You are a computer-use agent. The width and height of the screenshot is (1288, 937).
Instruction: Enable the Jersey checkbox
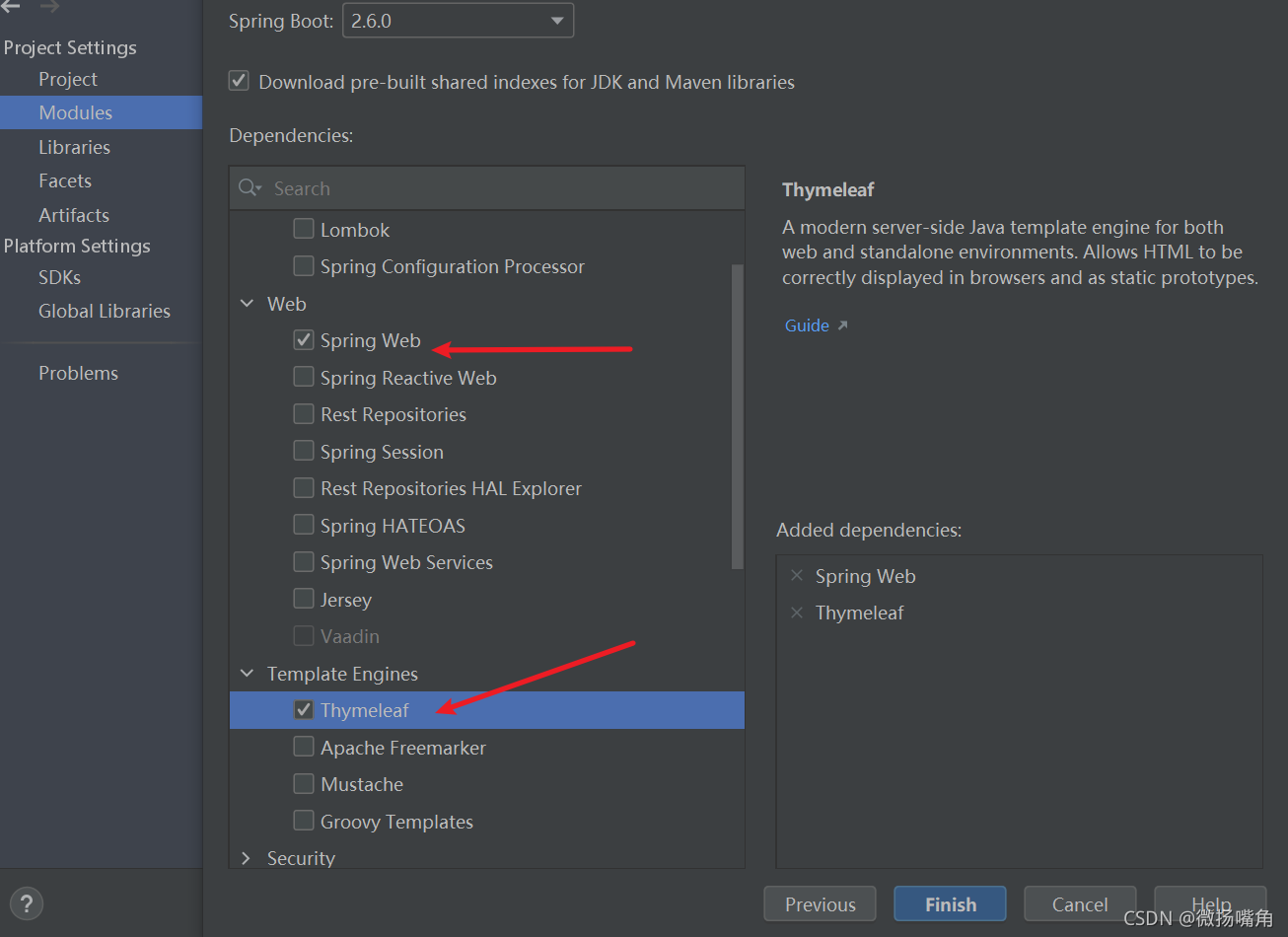(304, 599)
